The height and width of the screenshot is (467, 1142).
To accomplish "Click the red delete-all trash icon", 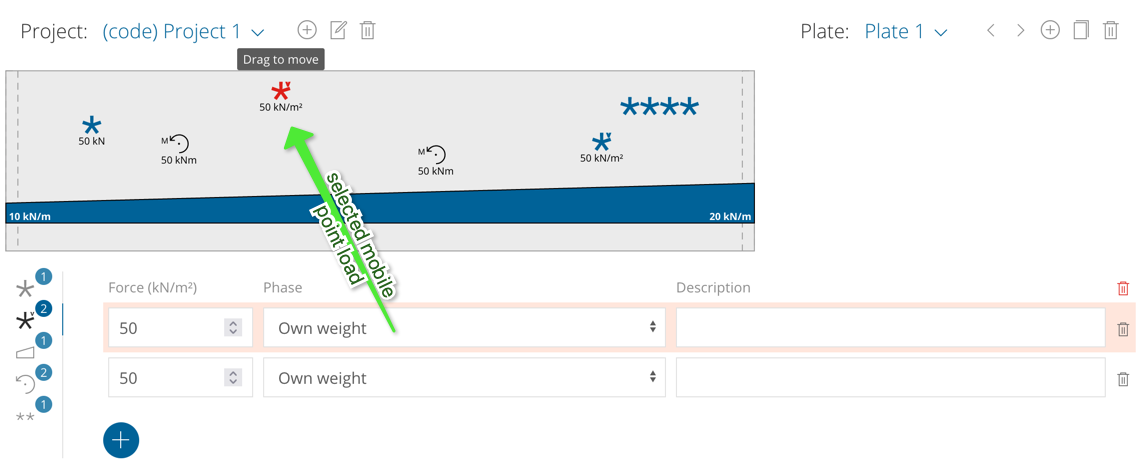I will 1123,288.
